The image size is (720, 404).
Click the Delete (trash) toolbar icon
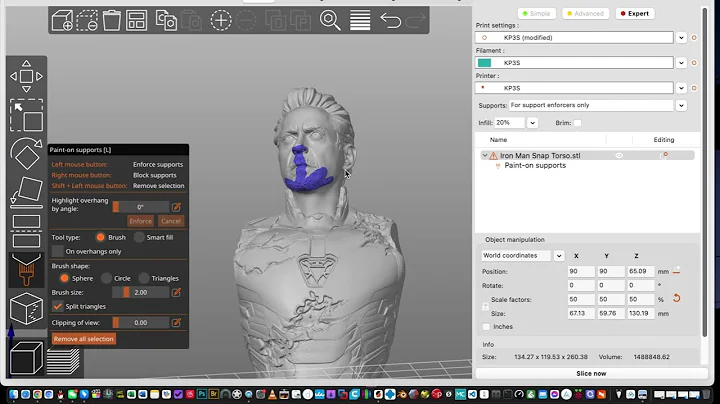tap(112, 21)
